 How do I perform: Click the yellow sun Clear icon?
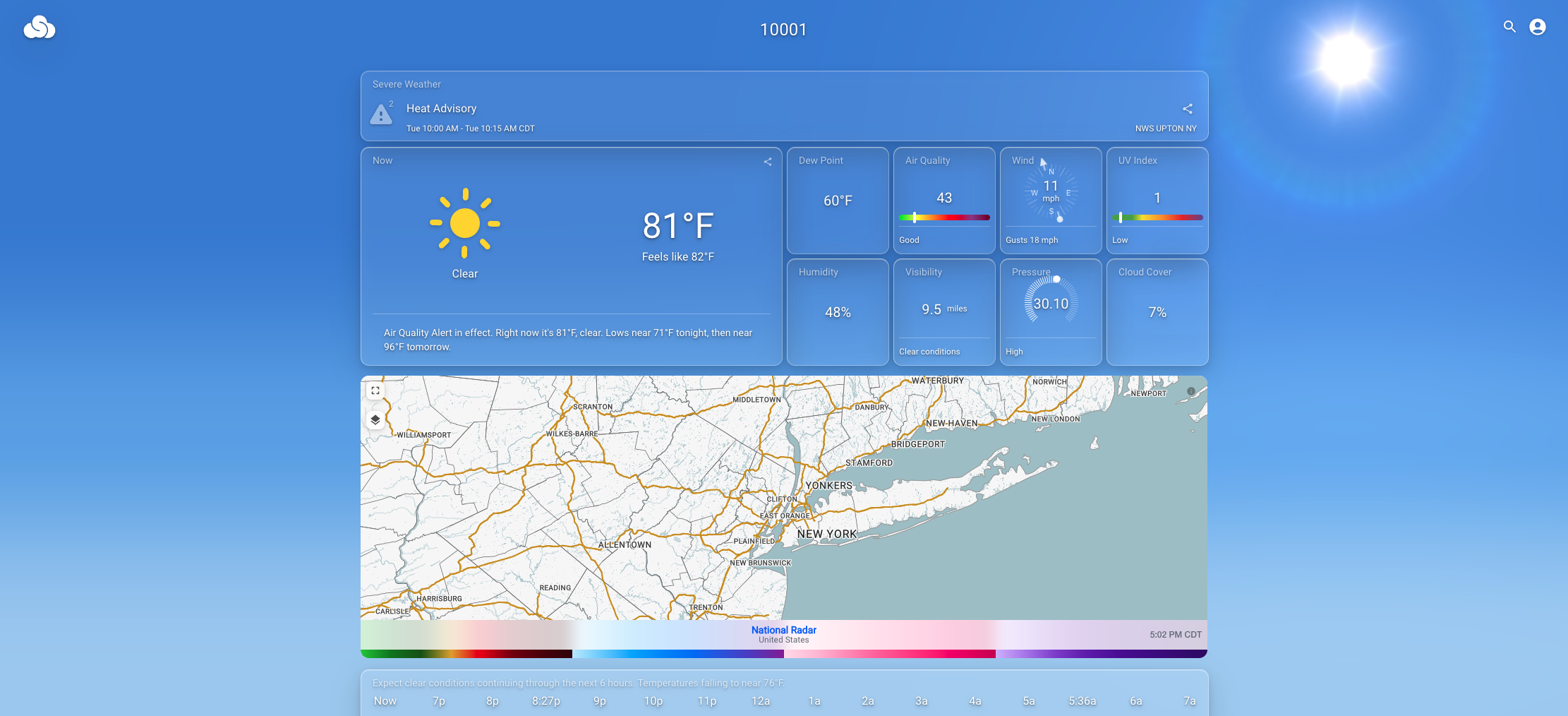tap(465, 223)
